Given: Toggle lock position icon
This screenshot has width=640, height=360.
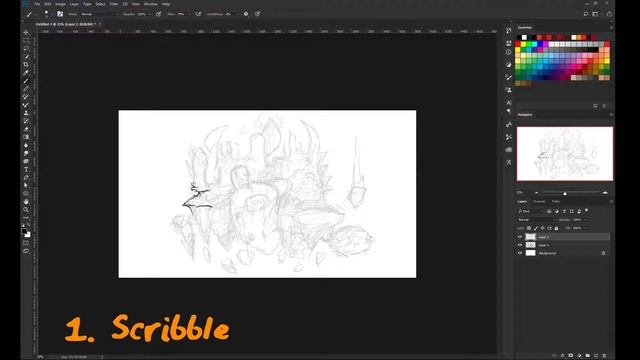Looking at the screenshot, I should click(x=542, y=228).
